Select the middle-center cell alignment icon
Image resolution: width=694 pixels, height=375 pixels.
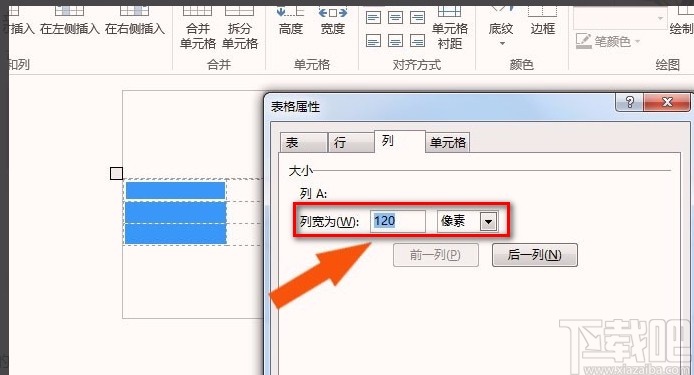click(x=395, y=18)
